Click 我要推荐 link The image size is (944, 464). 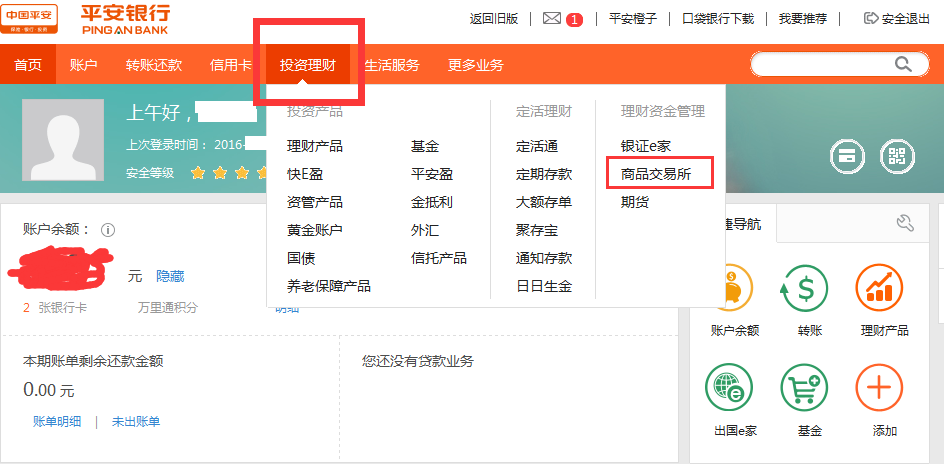tap(803, 19)
